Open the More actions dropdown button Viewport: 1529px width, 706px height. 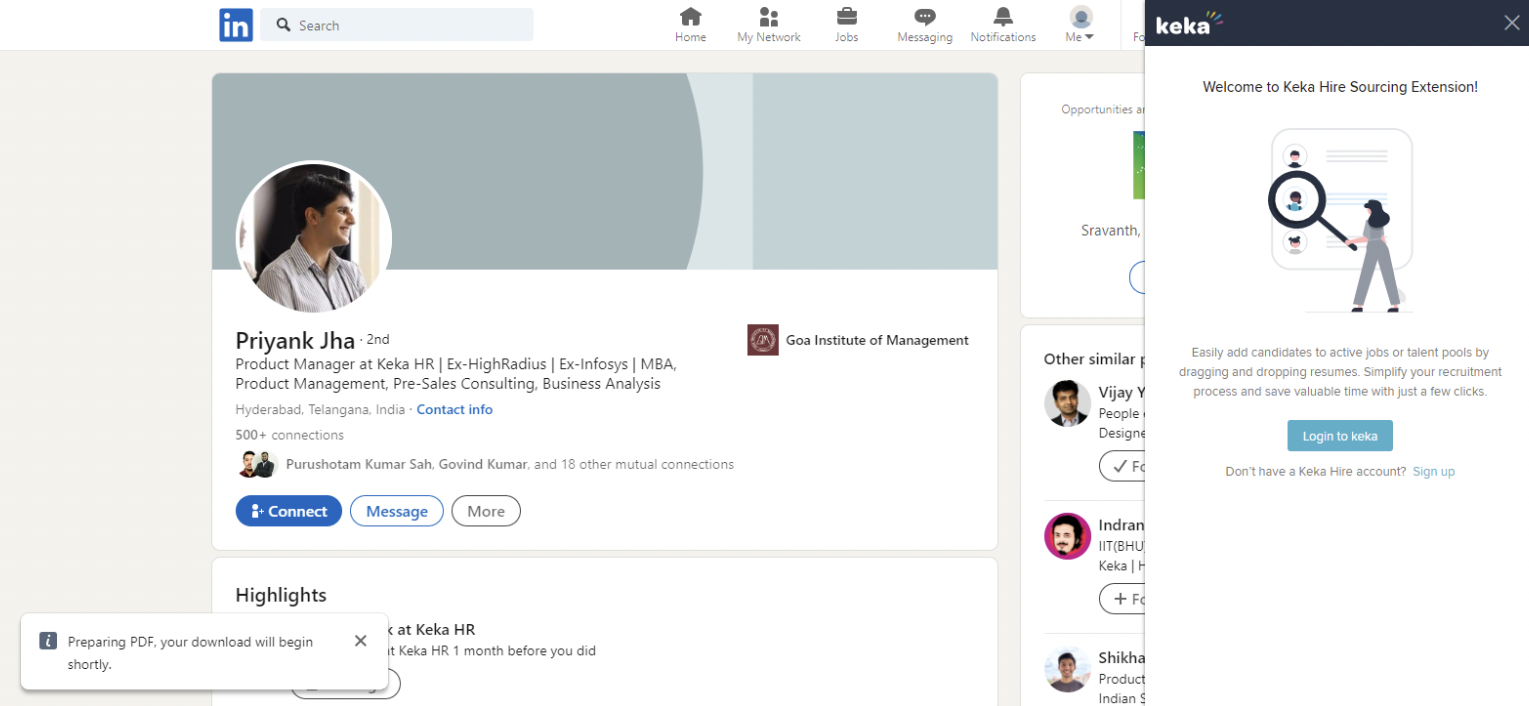click(486, 511)
